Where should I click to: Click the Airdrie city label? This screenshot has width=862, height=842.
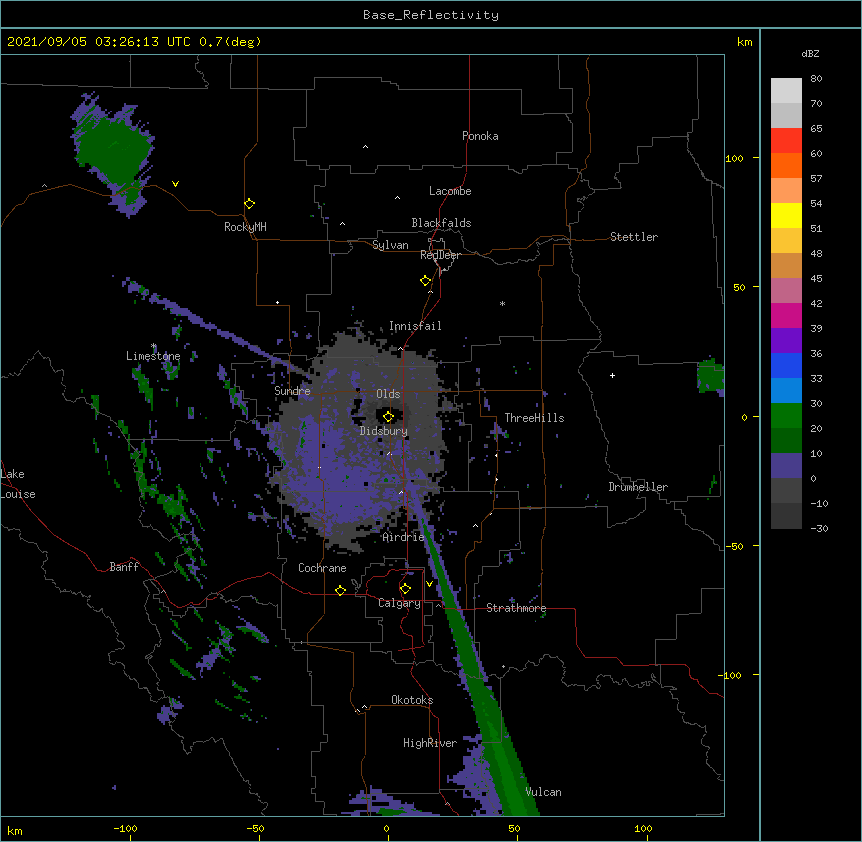point(404,537)
